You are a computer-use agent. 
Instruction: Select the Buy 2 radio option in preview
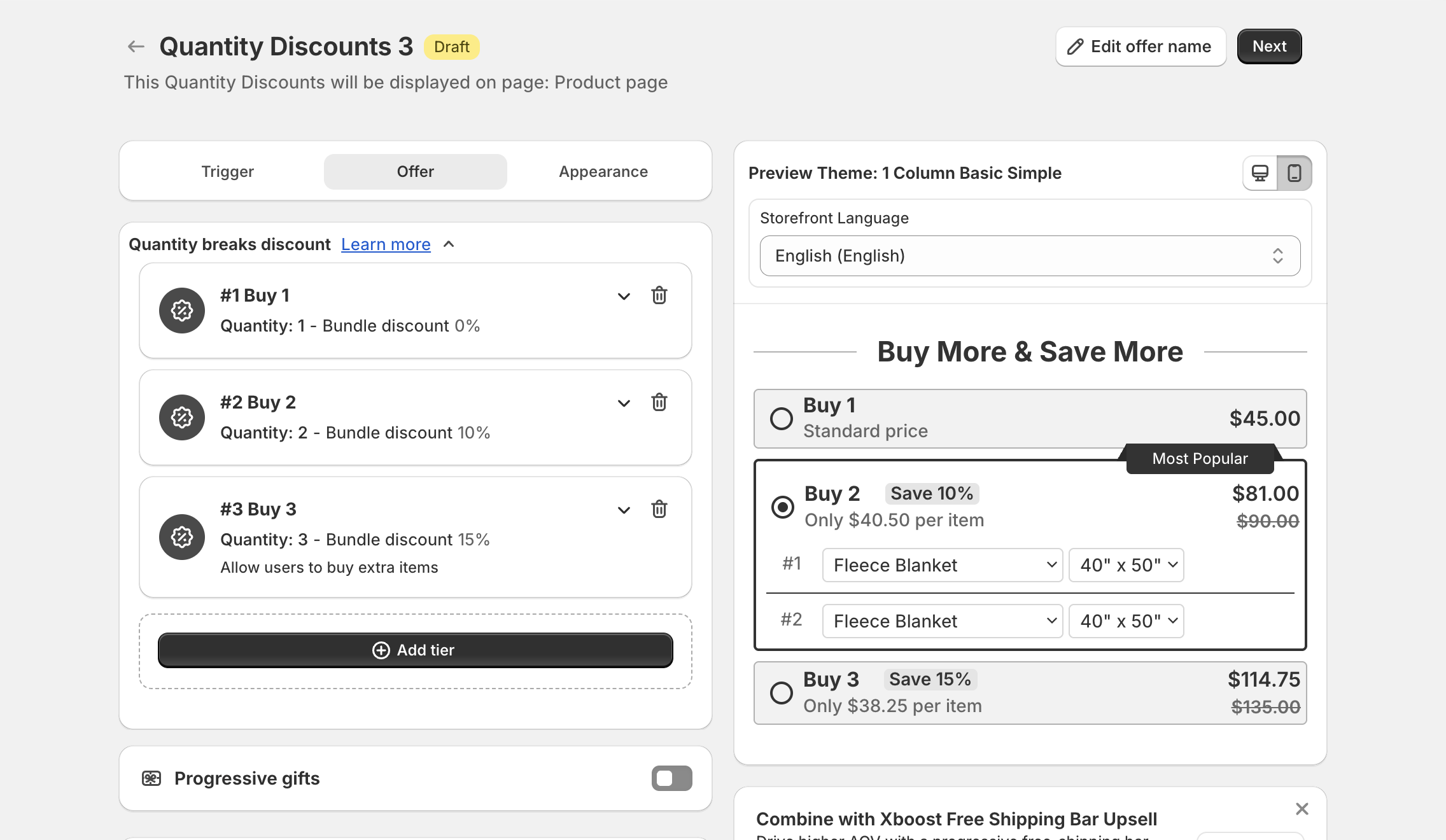point(782,507)
